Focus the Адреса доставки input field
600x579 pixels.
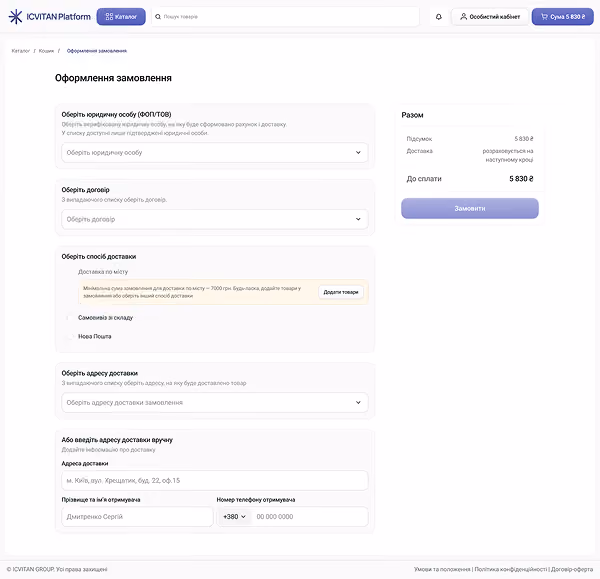(215, 480)
